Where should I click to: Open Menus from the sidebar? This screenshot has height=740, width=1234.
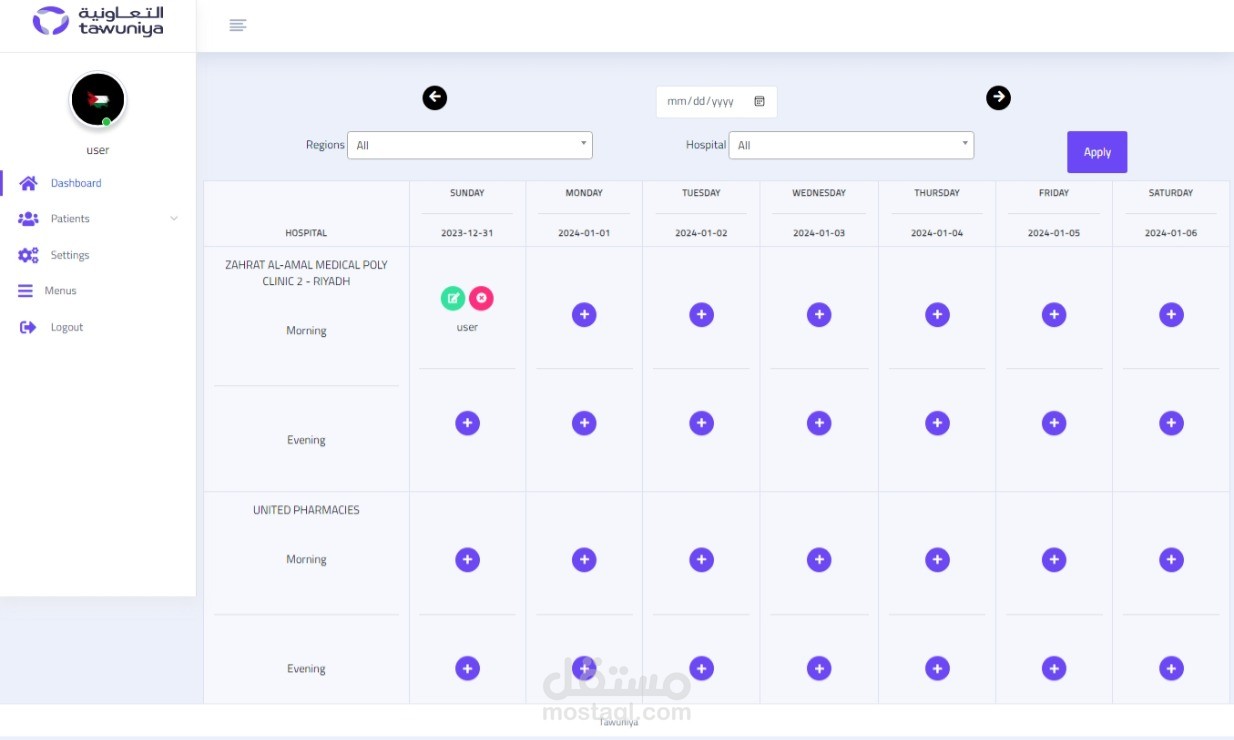pyautogui.click(x=60, y=291)
